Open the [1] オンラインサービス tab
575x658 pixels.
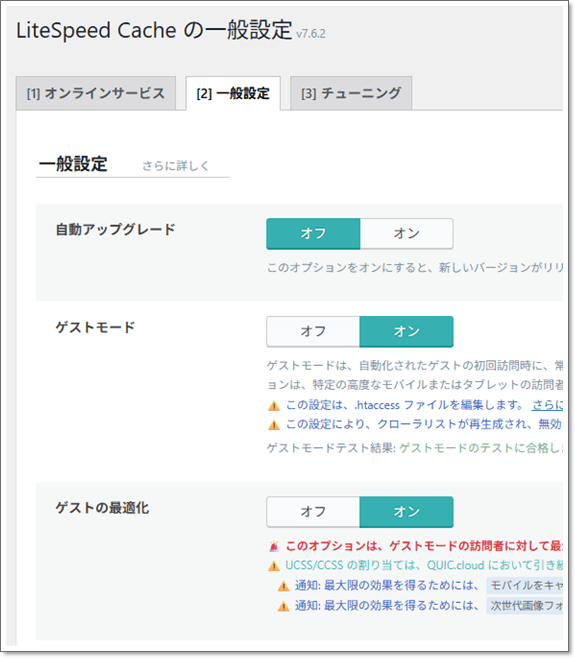(x=96, y=93)
